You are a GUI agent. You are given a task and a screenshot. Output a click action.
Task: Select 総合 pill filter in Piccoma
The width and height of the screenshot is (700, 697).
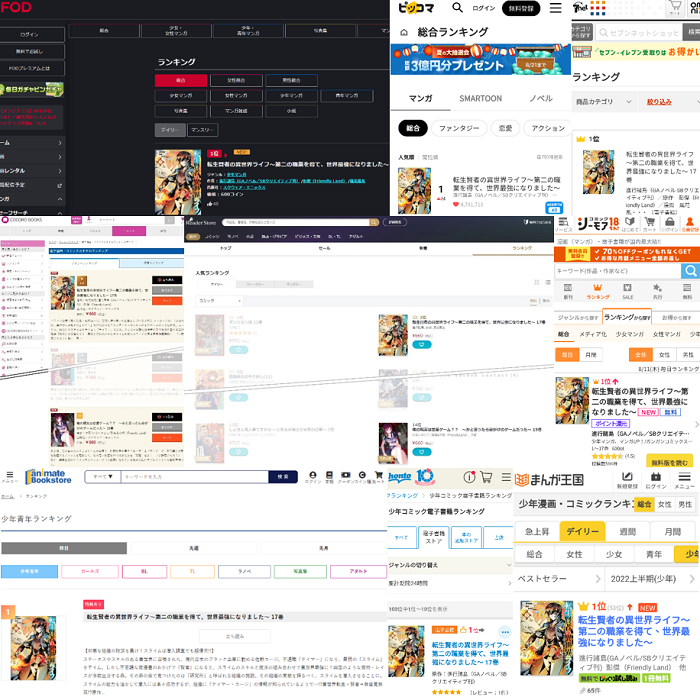coord(413,128)
